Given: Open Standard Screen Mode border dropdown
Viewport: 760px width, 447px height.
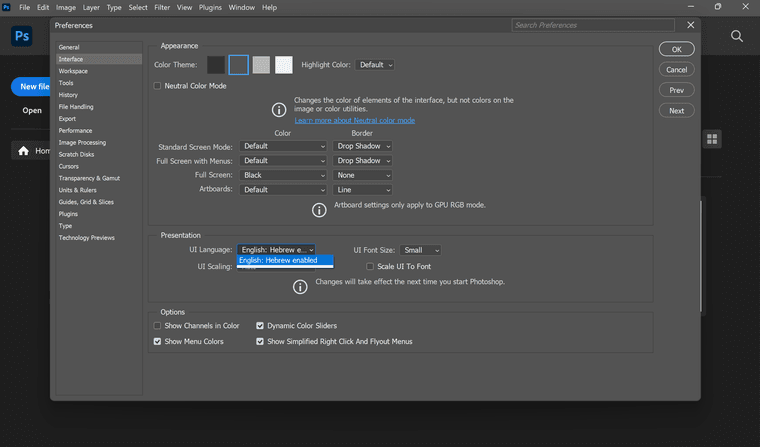Looking at the screenshot, I should (363, 146).
